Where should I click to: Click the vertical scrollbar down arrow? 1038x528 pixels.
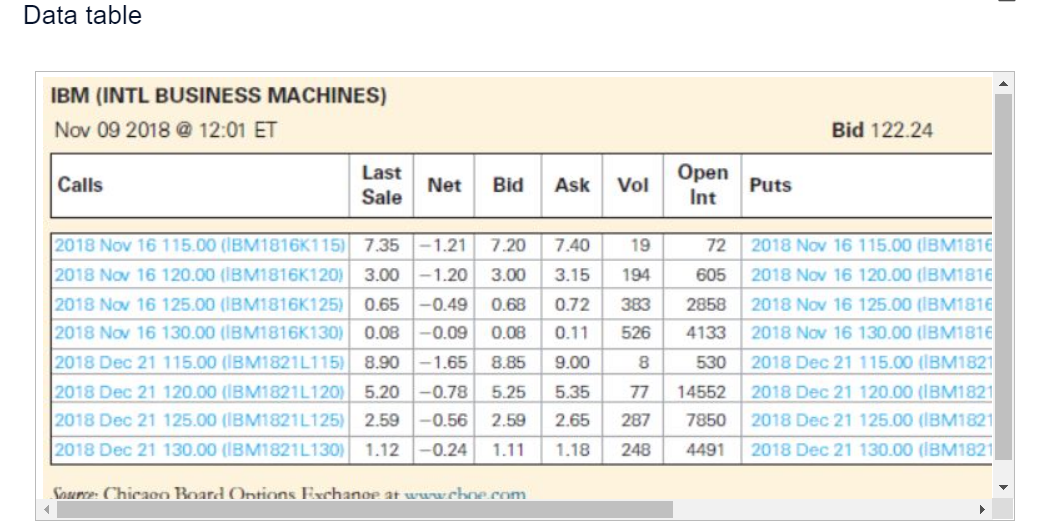tap(1004, 488)
